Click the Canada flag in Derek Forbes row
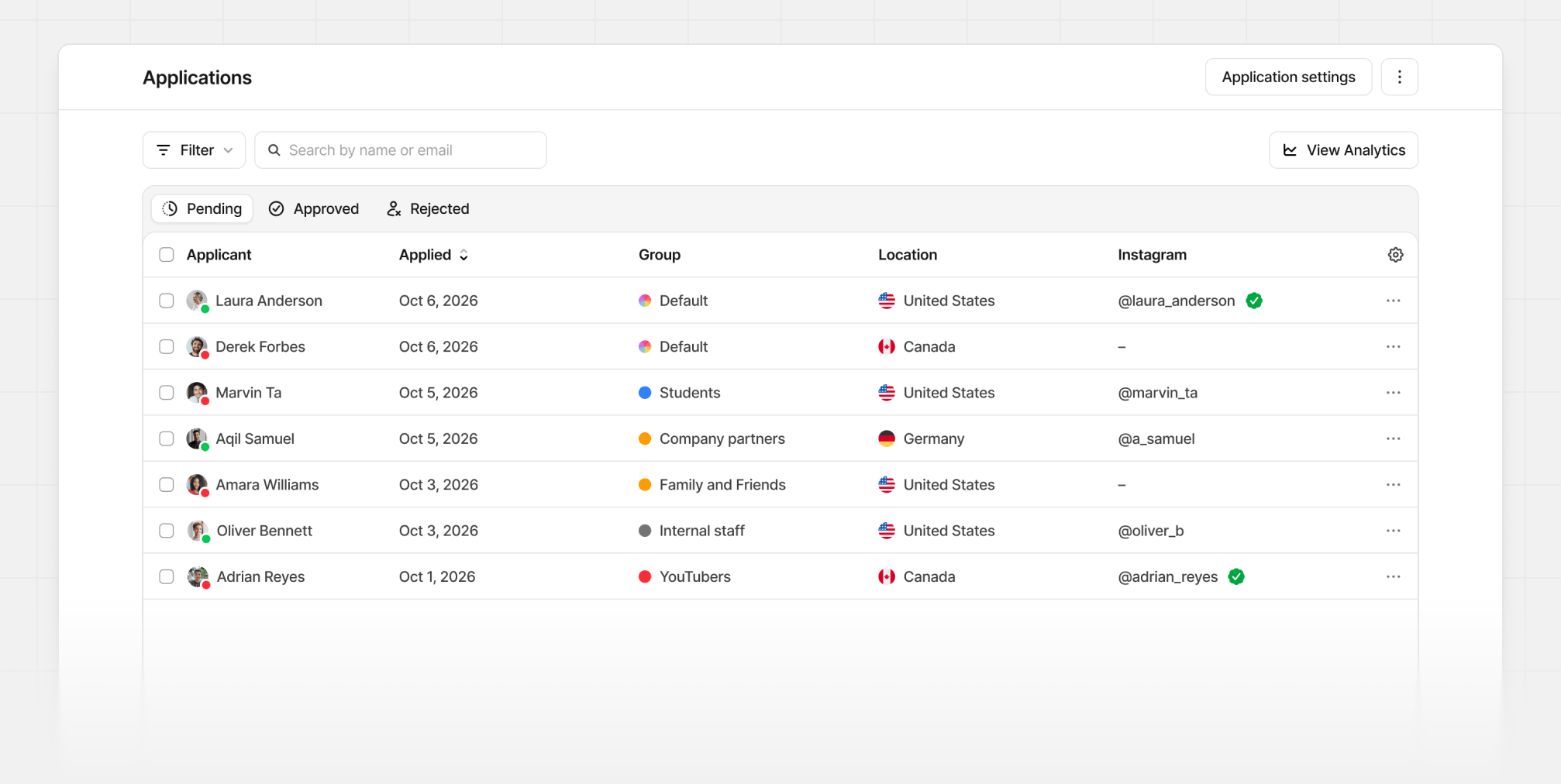This screenshot has height=784, width=1561. (887, 346)
